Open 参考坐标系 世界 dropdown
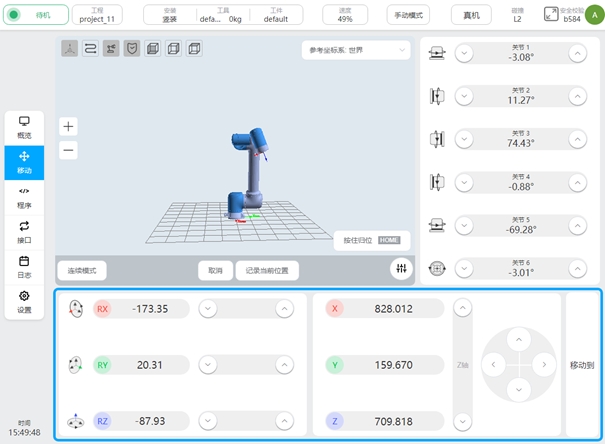The width and height of the screenshot is (605, 444). tap(356, 51)
